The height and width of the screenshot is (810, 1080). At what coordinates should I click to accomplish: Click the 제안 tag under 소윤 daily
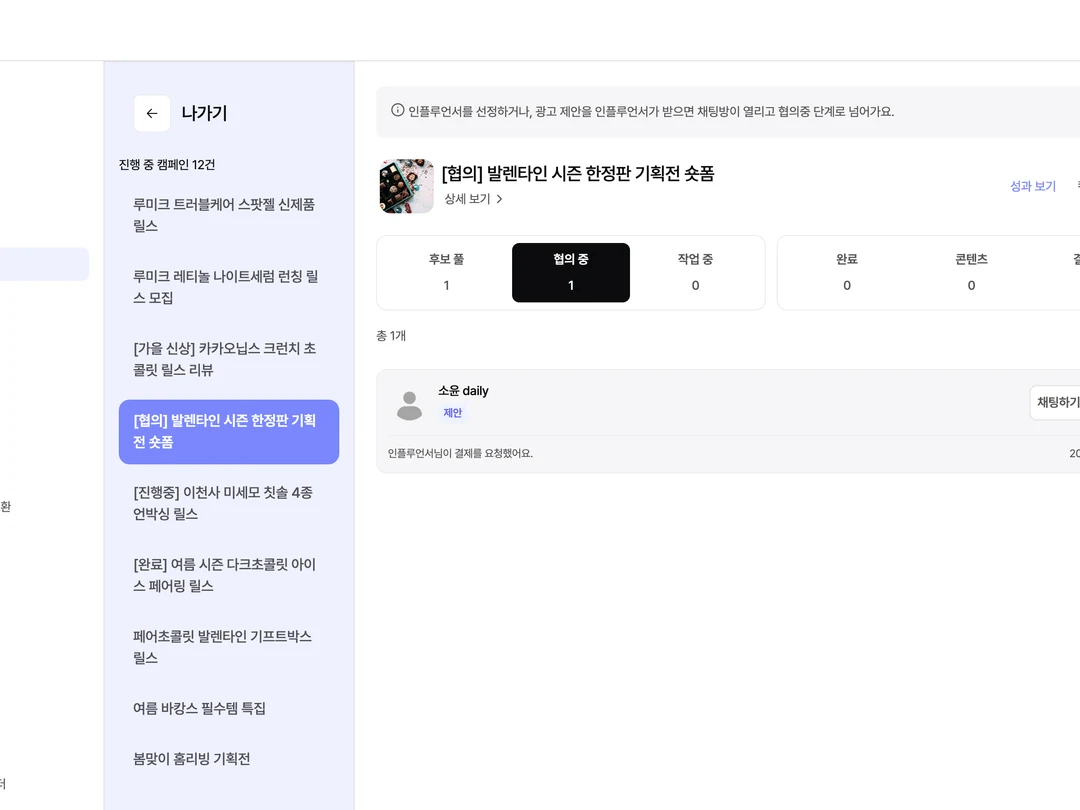[453, 413]
